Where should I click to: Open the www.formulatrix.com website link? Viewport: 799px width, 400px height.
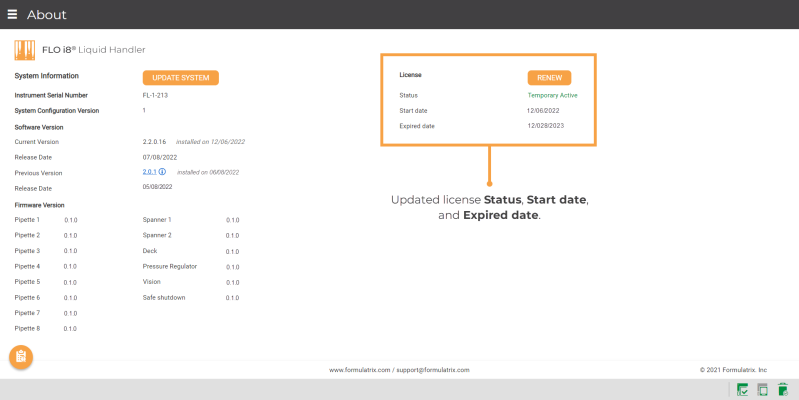pos(359,369)
